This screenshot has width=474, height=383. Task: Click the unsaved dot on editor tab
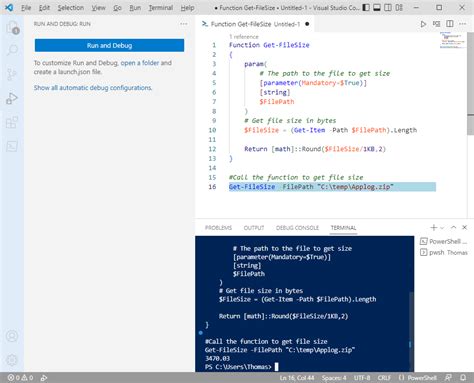(307, 24)
